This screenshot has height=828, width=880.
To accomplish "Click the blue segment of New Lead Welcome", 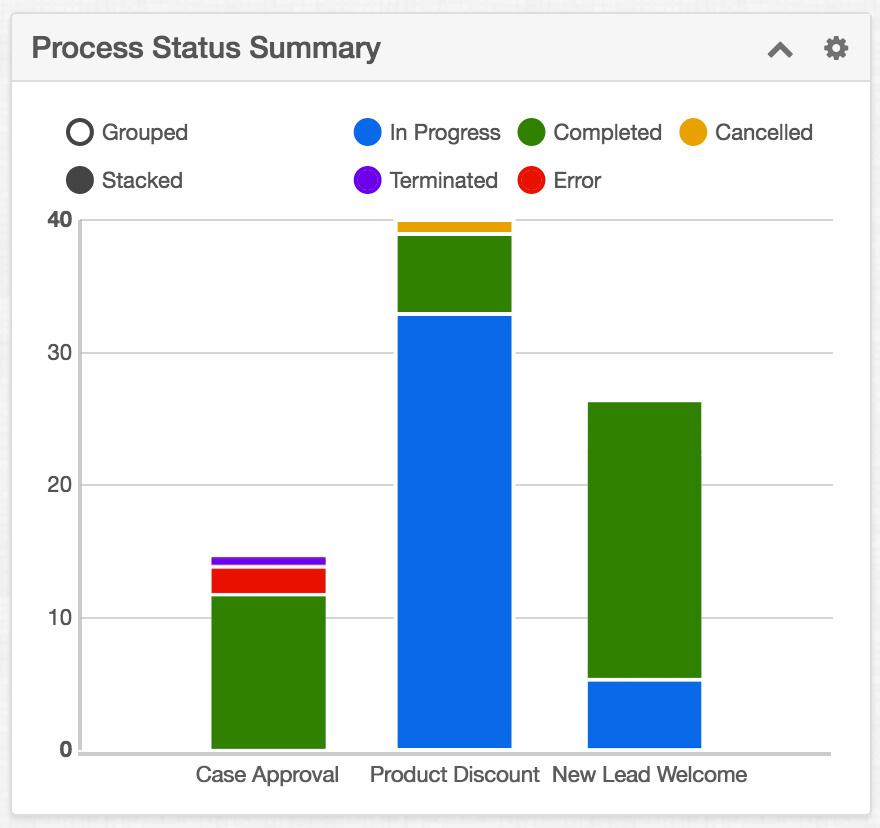I will pyautogui.click(x=643, y=715).
